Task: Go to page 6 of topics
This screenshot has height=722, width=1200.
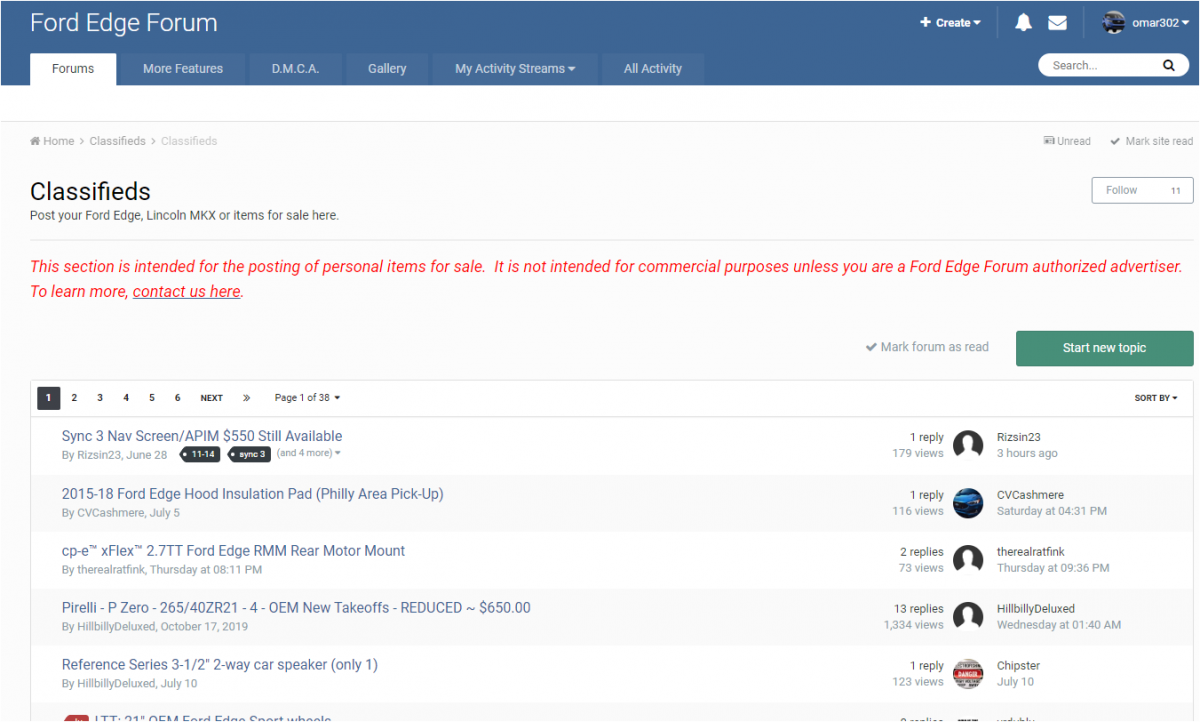Action: [x=178, y=398]
